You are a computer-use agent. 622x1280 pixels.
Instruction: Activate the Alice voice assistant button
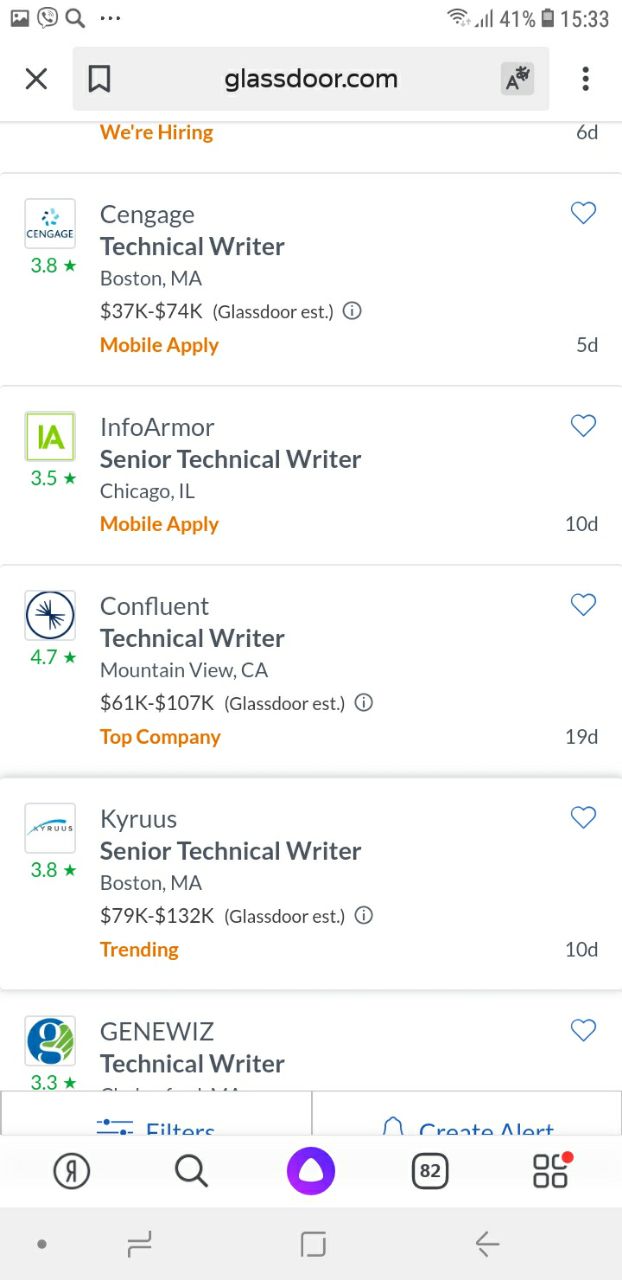(311, 1171)
